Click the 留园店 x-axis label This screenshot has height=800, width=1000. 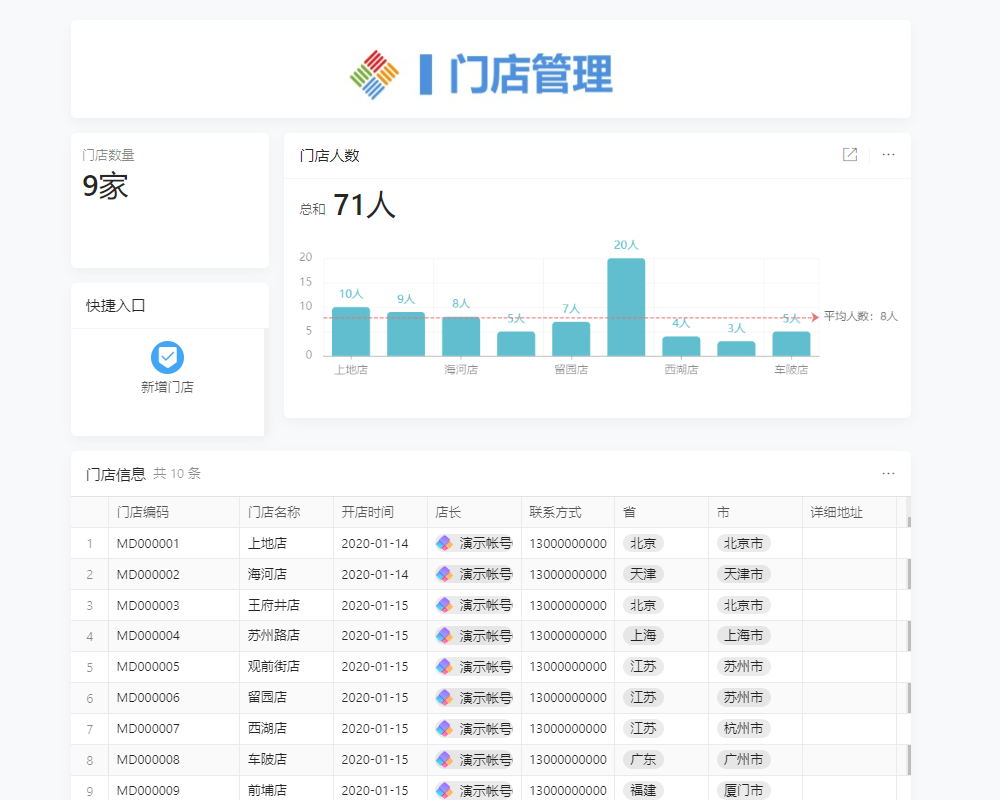[x=570, y=368]
